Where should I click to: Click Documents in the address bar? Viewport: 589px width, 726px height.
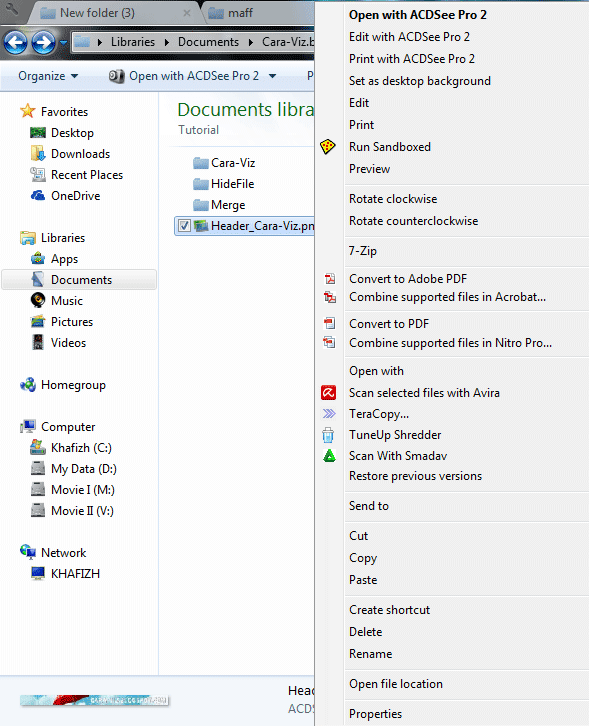pos(208,42)
